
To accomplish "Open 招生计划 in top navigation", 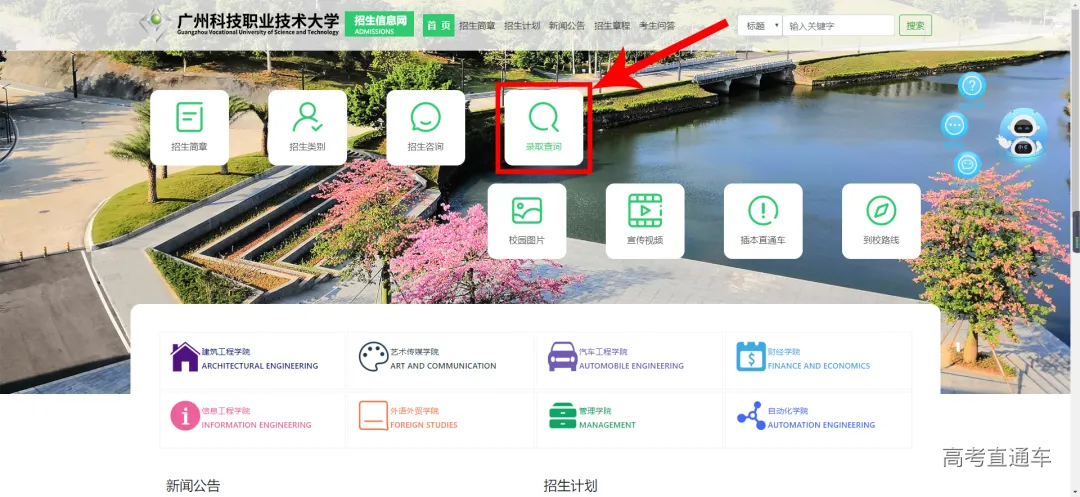I will click(522, 26).
